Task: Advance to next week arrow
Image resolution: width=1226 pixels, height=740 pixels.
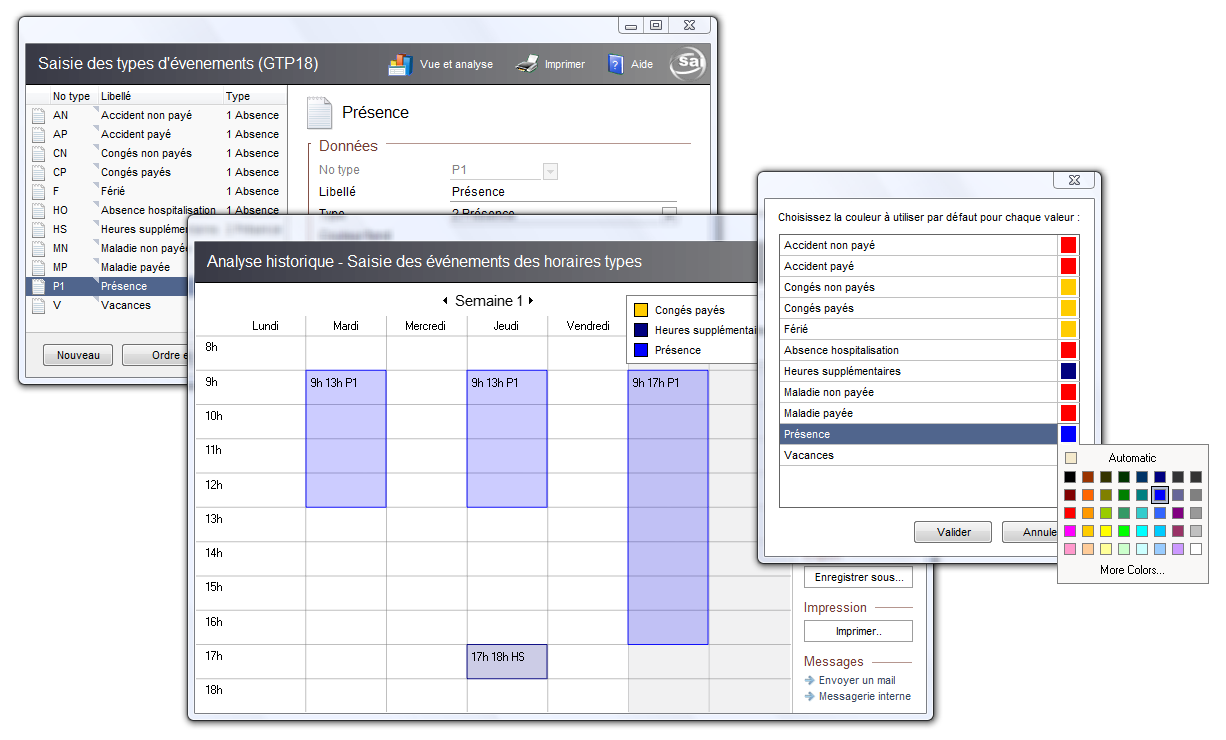Action: click(531, 301)
